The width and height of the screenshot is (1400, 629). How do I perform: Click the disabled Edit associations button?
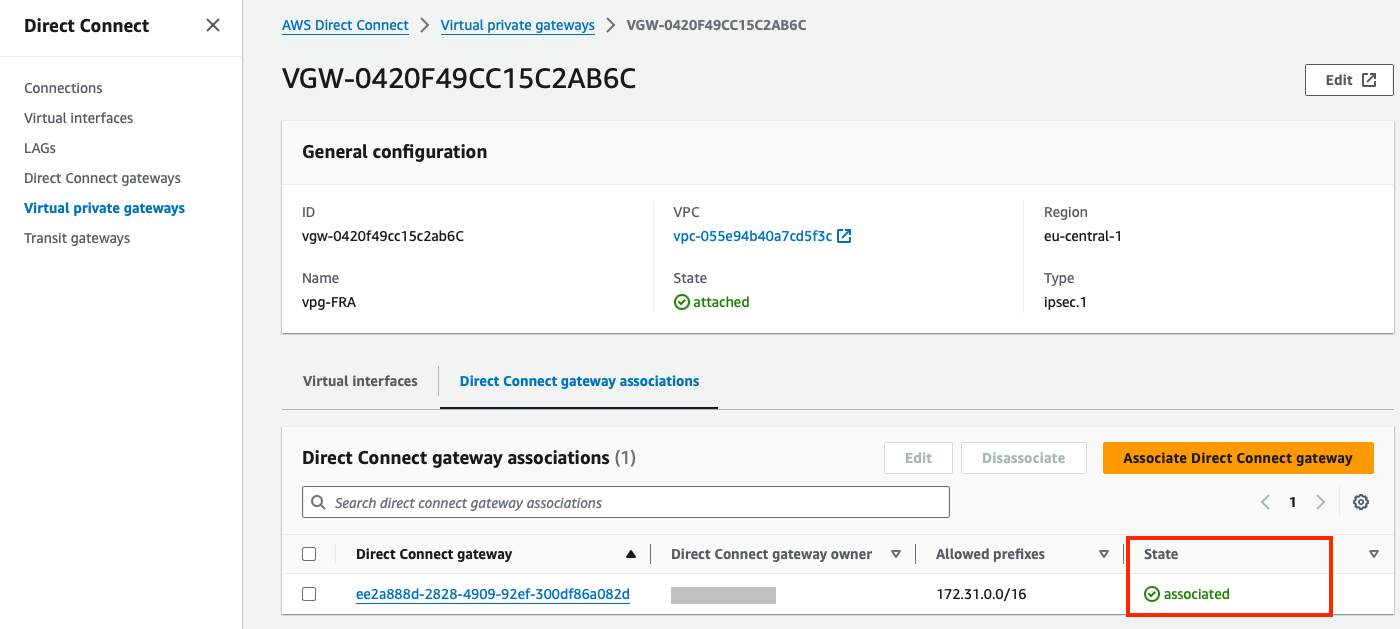coord(918,458)
